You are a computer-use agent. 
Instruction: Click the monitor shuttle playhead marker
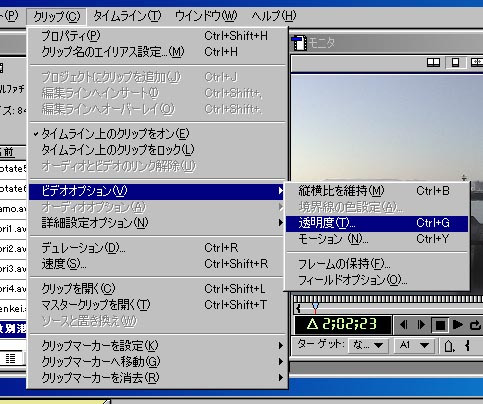pos(315,308)
